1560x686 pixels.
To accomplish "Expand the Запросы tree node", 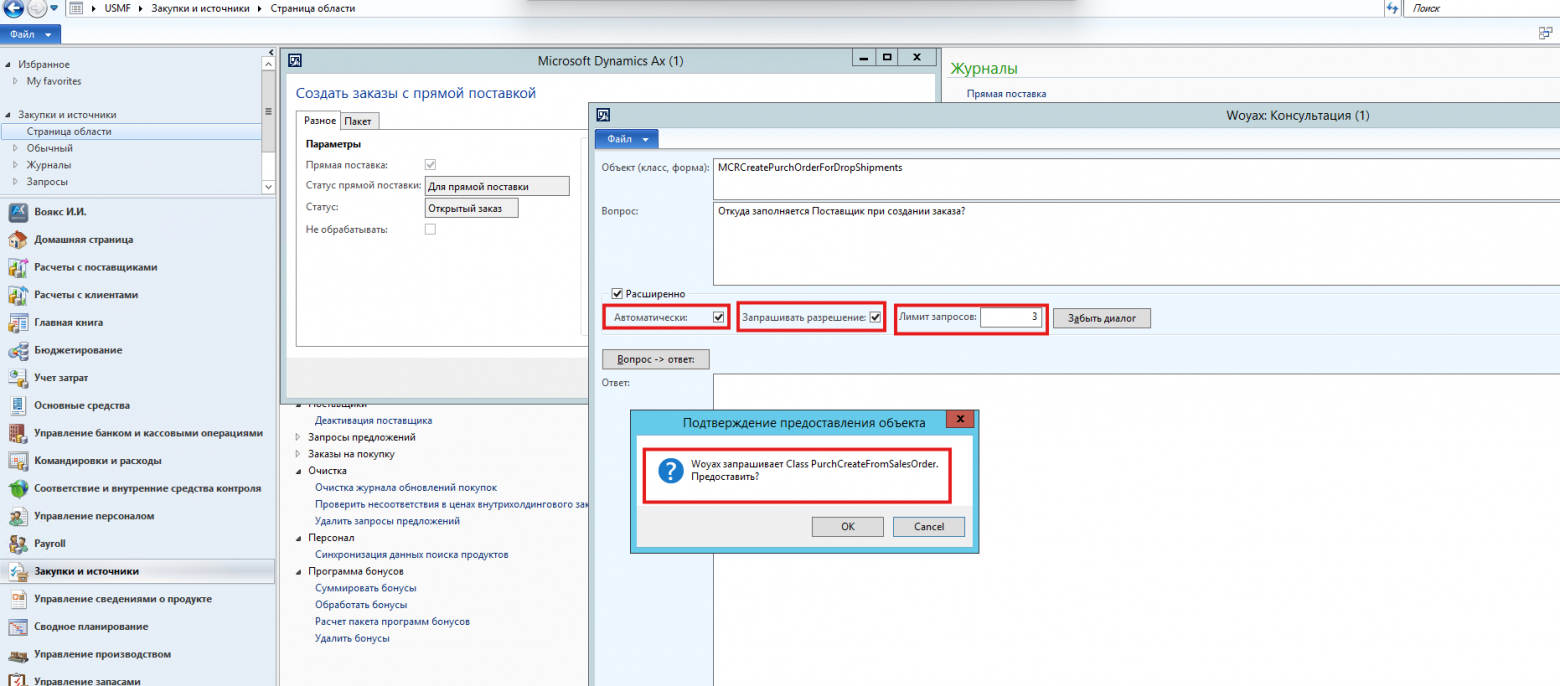I will (15, 182).
